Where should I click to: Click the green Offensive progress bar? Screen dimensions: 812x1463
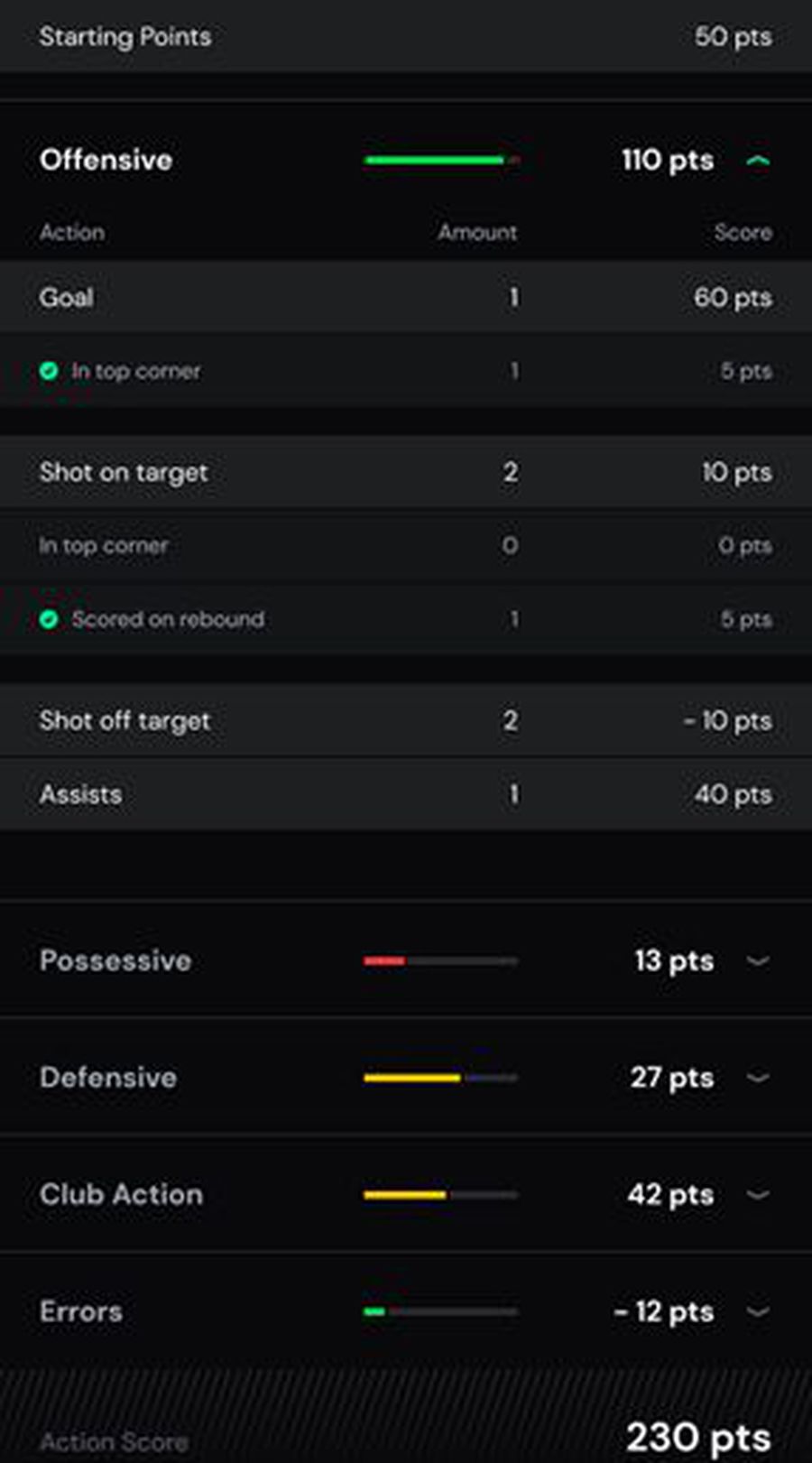(x=435, y=161)
